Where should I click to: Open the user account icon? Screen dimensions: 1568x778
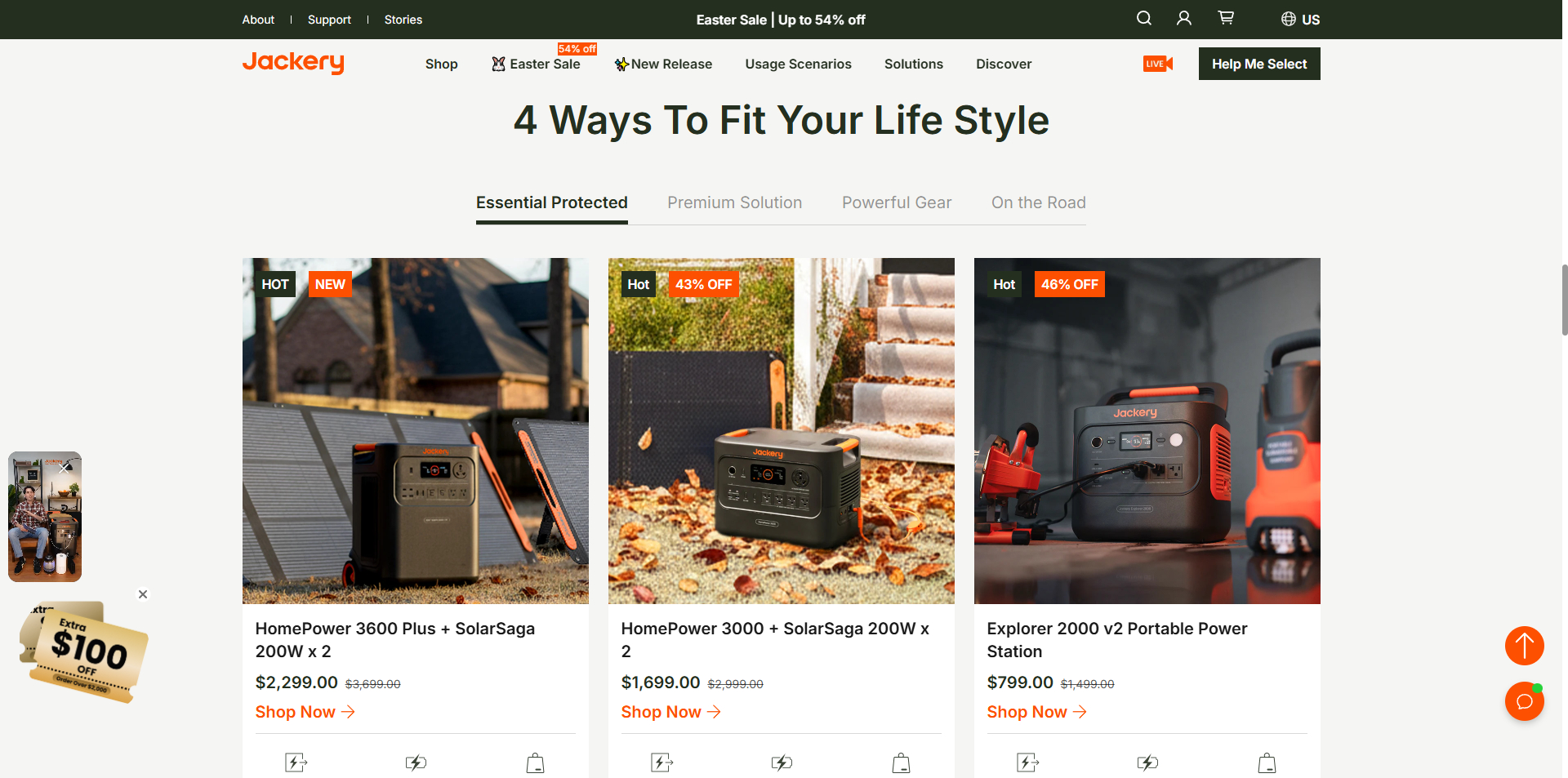(x=1184, y=18)
